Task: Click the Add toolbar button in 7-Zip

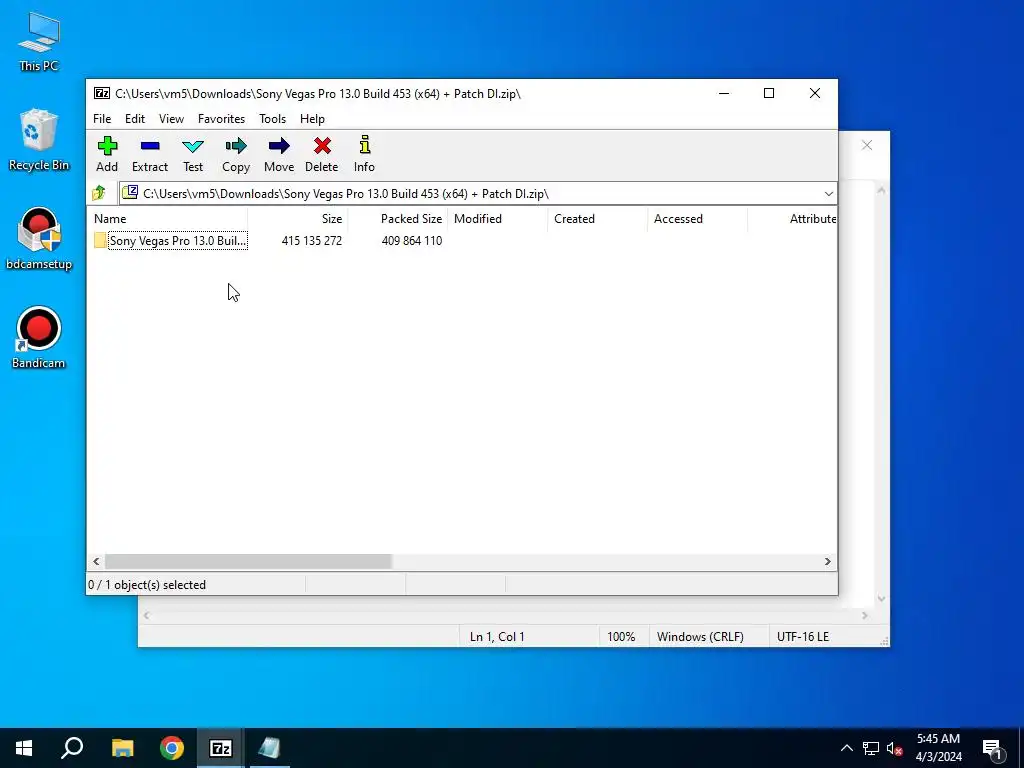Action: coord(107,154)
